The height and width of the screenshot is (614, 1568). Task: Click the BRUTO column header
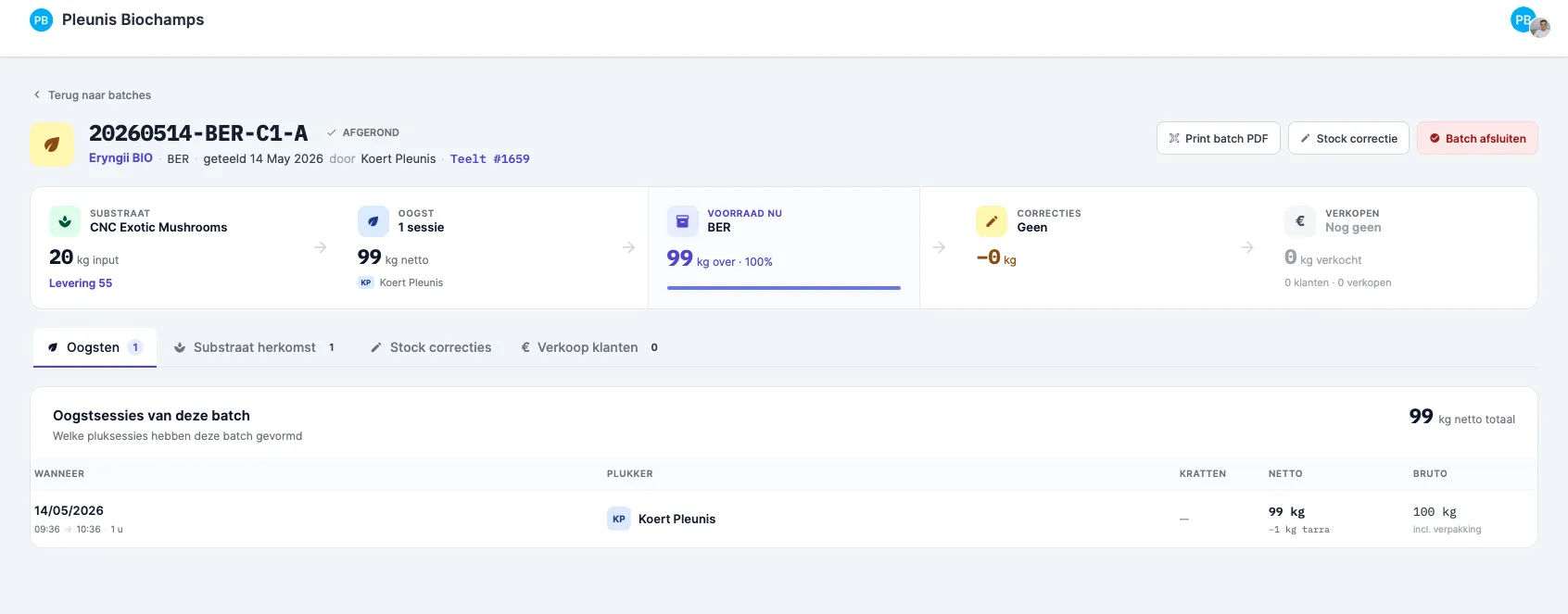point(1430,473)
